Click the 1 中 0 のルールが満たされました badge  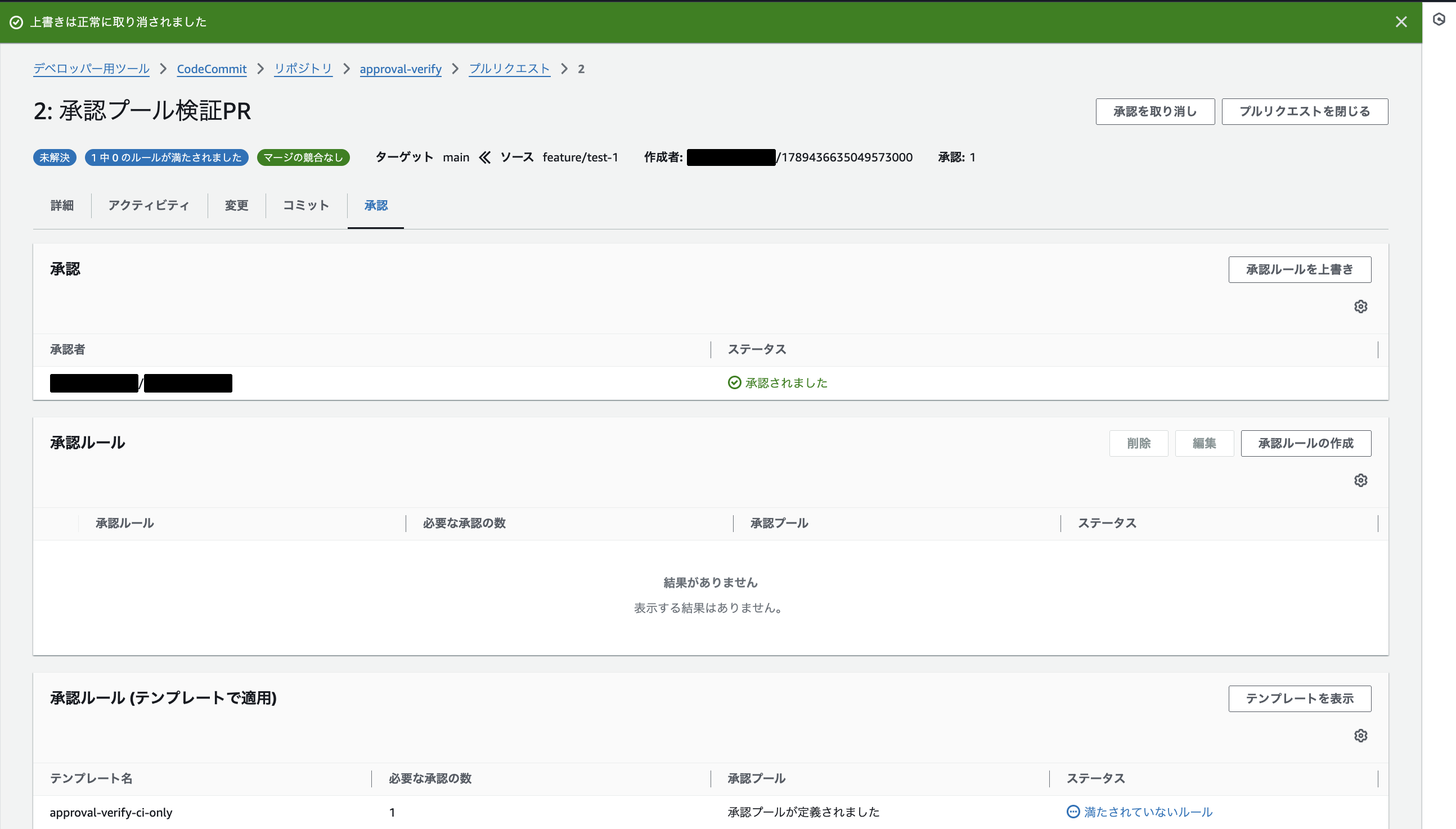tap(167, 157)
